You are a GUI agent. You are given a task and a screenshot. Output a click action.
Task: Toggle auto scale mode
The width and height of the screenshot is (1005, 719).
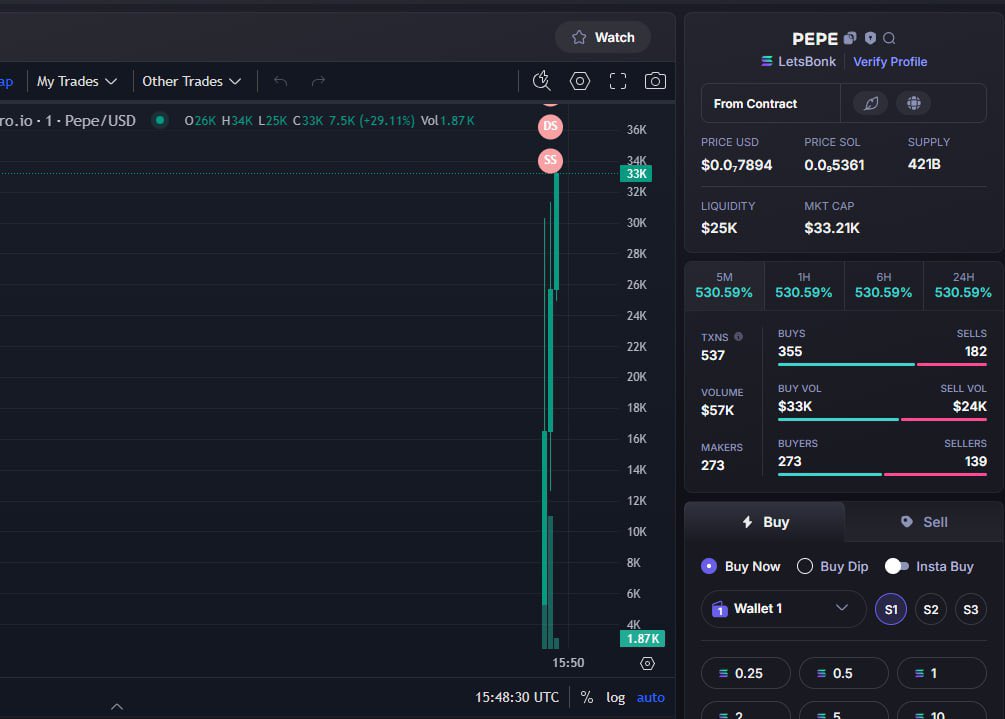651,697
